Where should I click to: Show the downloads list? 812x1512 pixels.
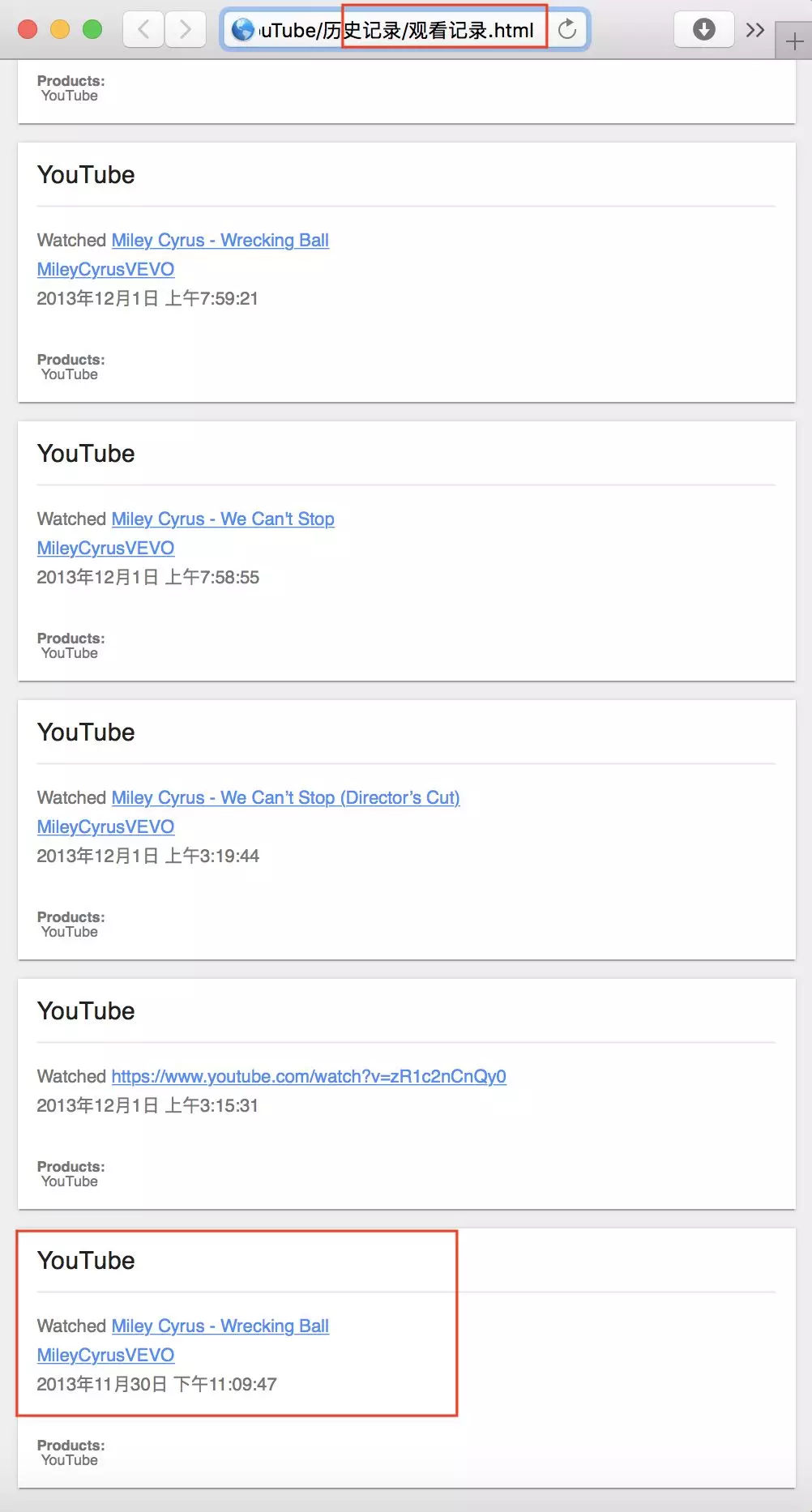click(703, 30)
